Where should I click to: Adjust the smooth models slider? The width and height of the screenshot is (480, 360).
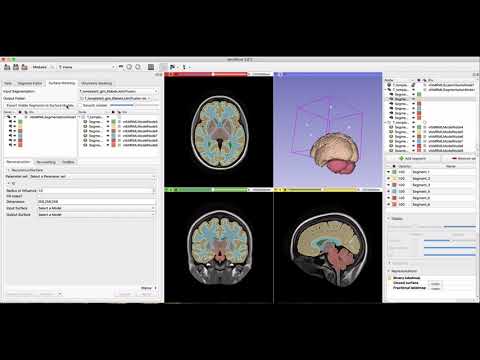point(134,105)
